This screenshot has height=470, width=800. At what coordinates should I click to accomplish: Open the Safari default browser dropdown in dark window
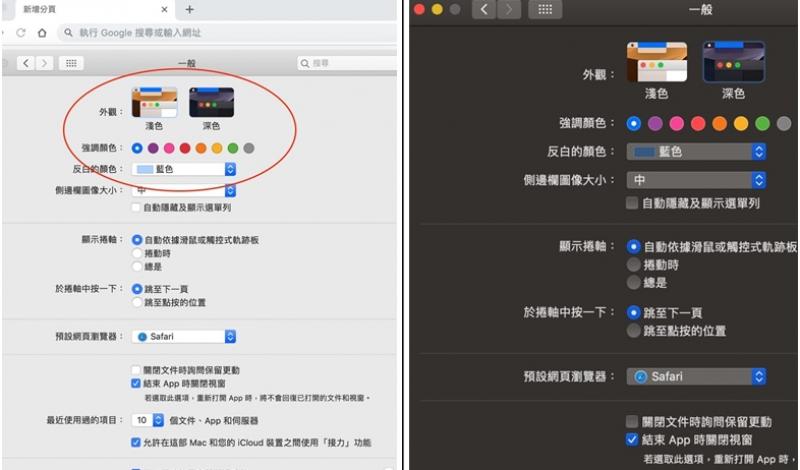[696, 376]
